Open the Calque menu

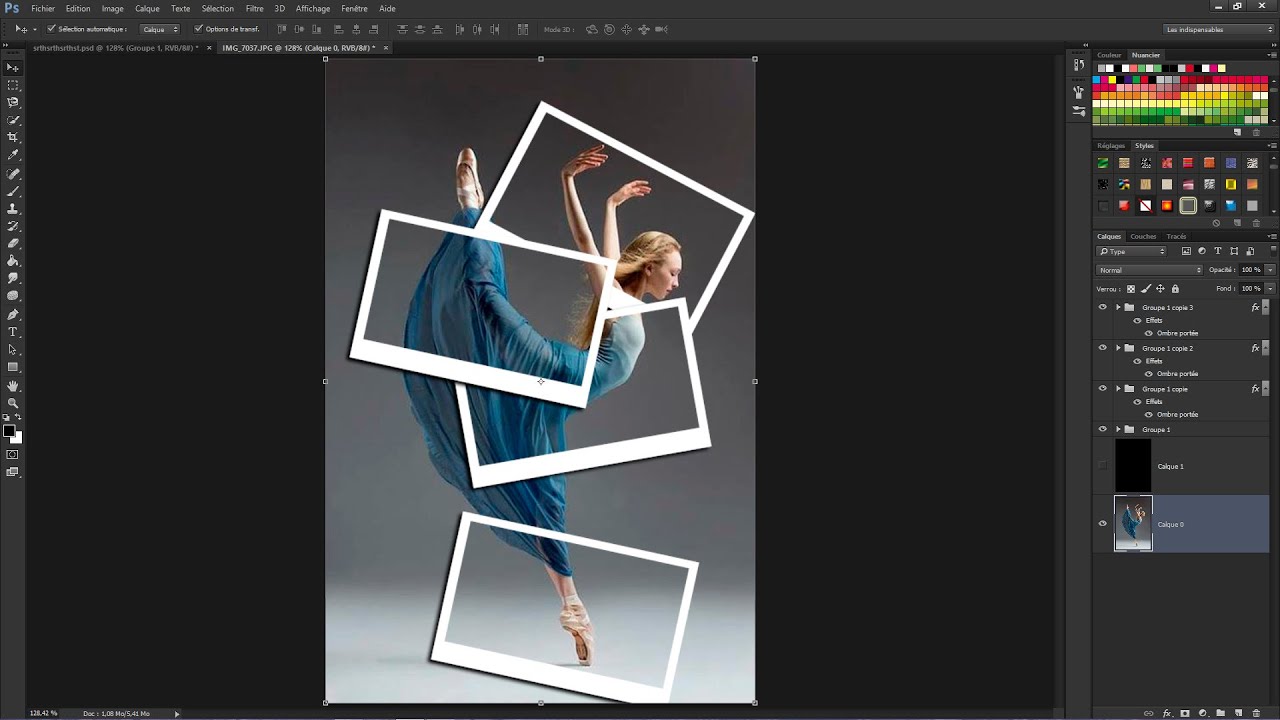147,8
